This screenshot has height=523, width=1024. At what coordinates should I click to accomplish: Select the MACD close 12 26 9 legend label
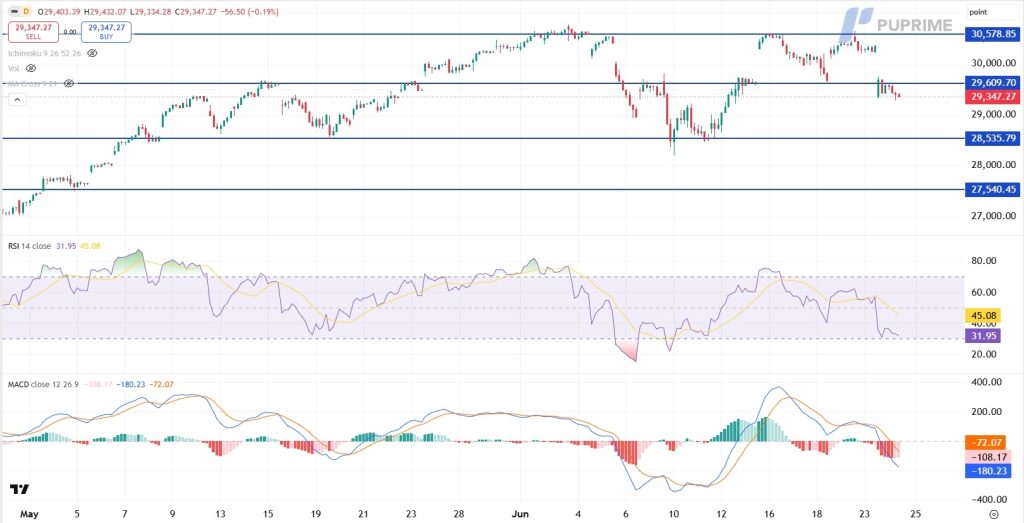[x=43, y=385]
